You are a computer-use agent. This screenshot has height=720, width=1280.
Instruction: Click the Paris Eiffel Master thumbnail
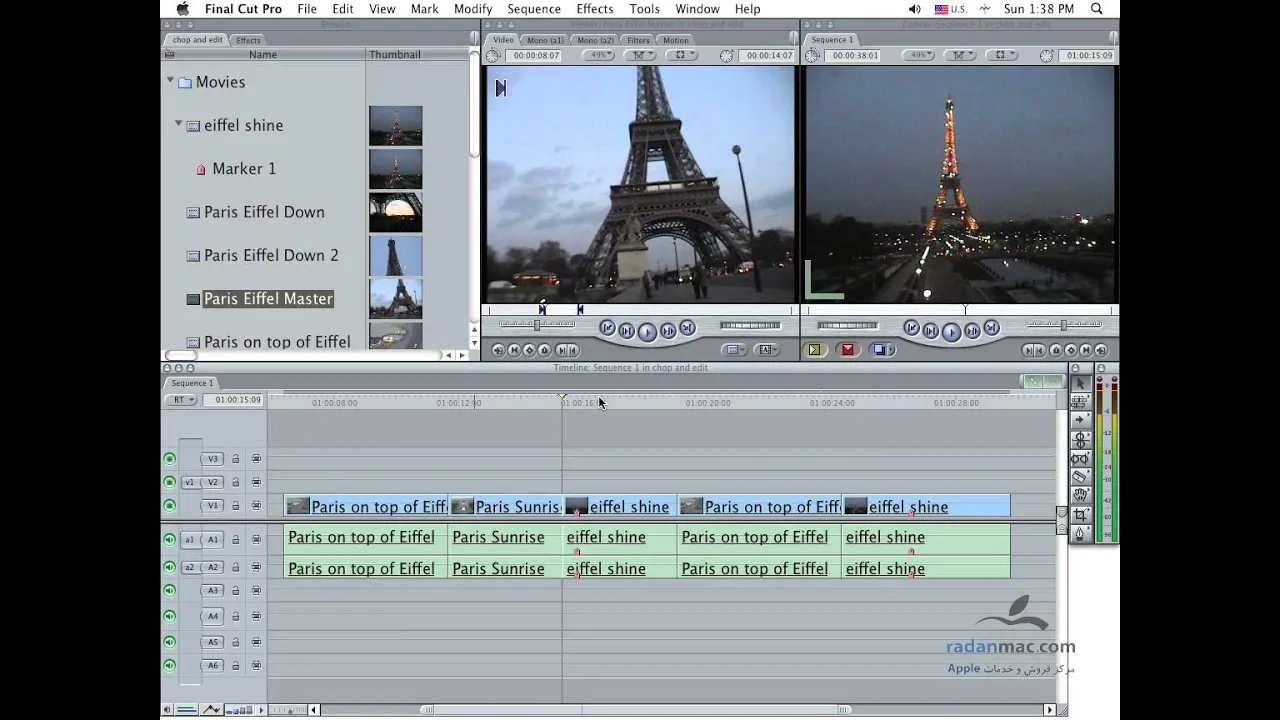point(395,298)
